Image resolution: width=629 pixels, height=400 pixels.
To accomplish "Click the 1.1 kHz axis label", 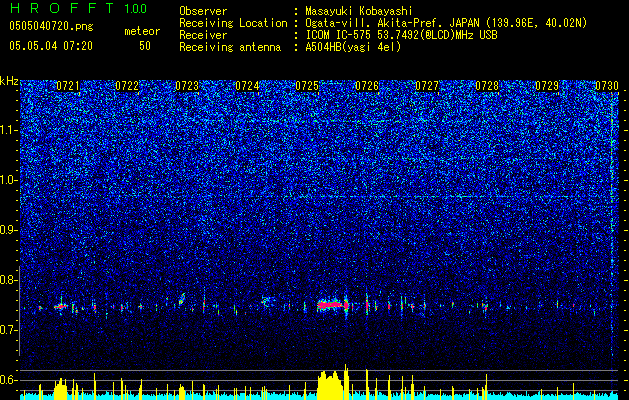I will (9, 130).
